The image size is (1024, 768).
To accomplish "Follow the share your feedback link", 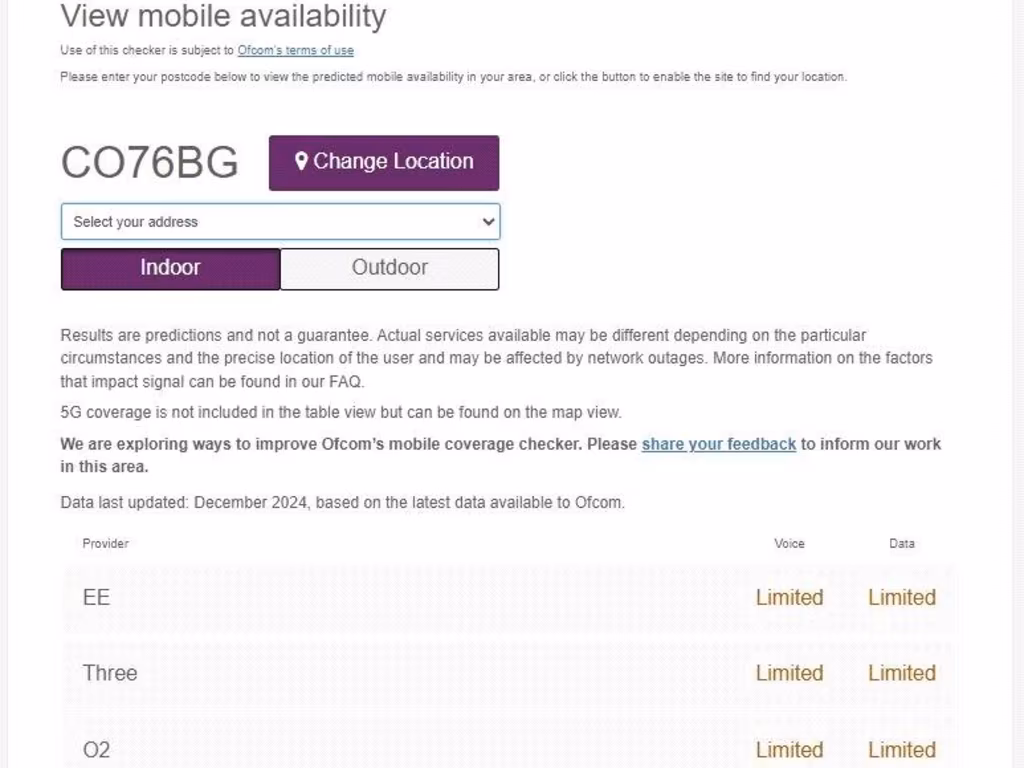I will point(718,444).
